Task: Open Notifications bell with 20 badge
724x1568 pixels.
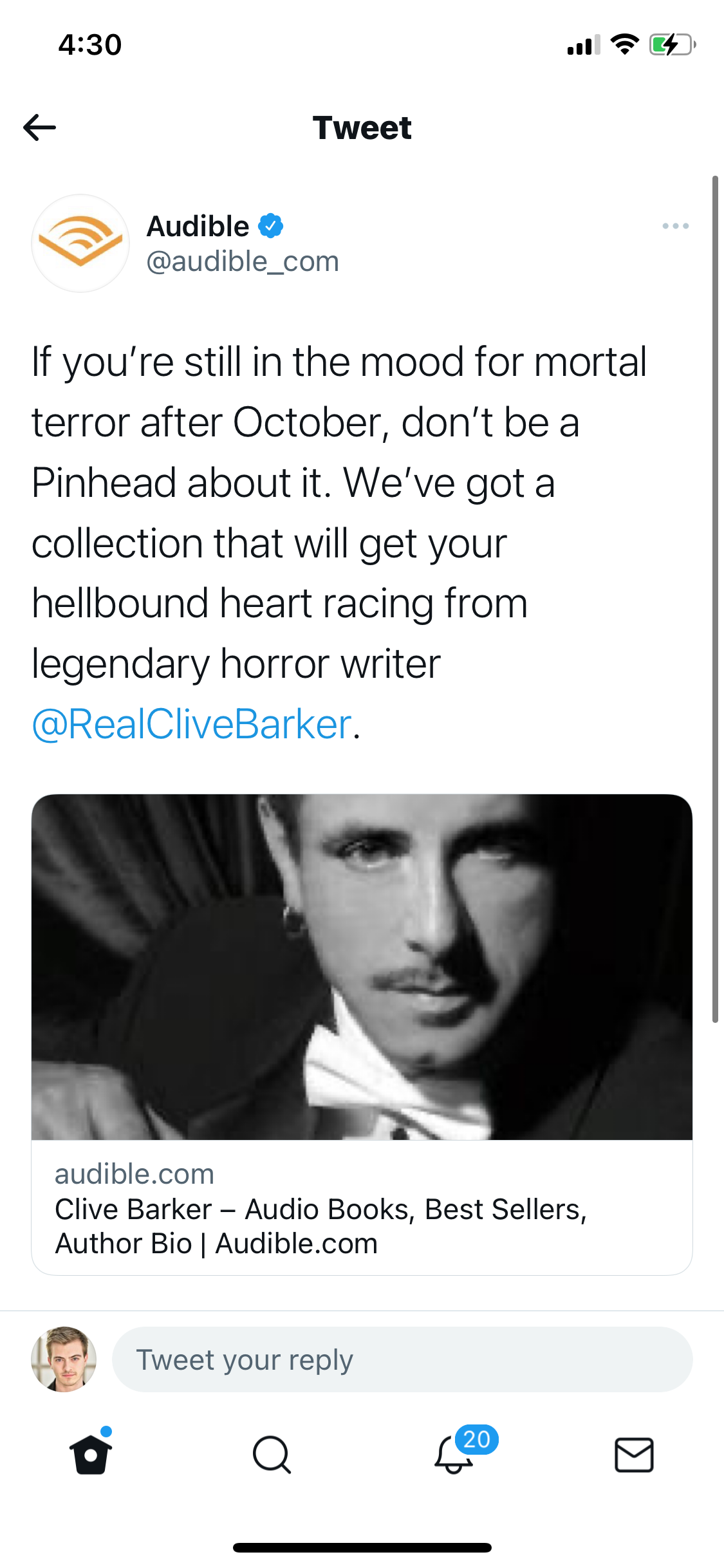Action: pos(454,1454)
